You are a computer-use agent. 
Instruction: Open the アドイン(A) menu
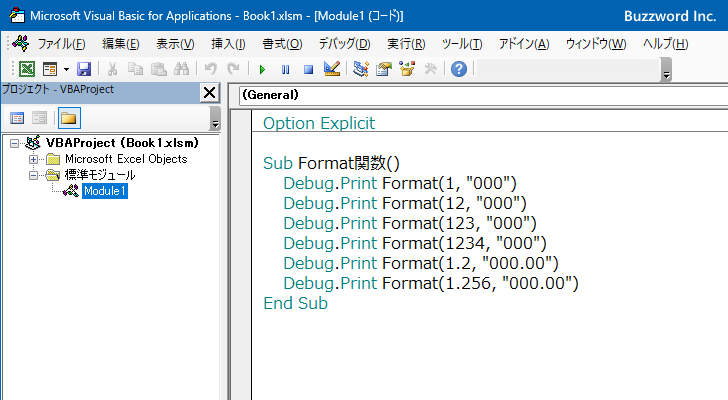point(524,44)
